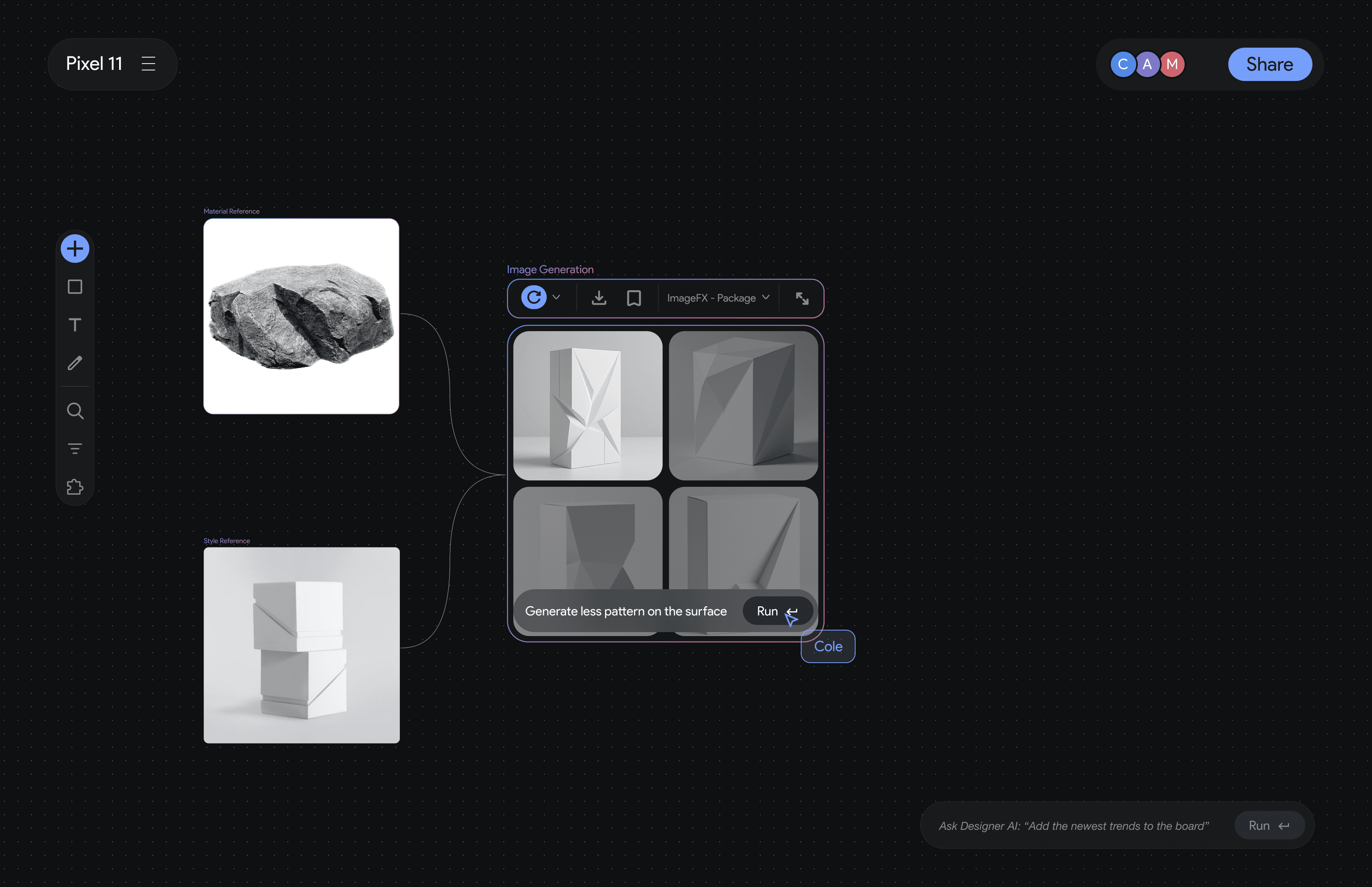Bookmark the image generation result

634,298
